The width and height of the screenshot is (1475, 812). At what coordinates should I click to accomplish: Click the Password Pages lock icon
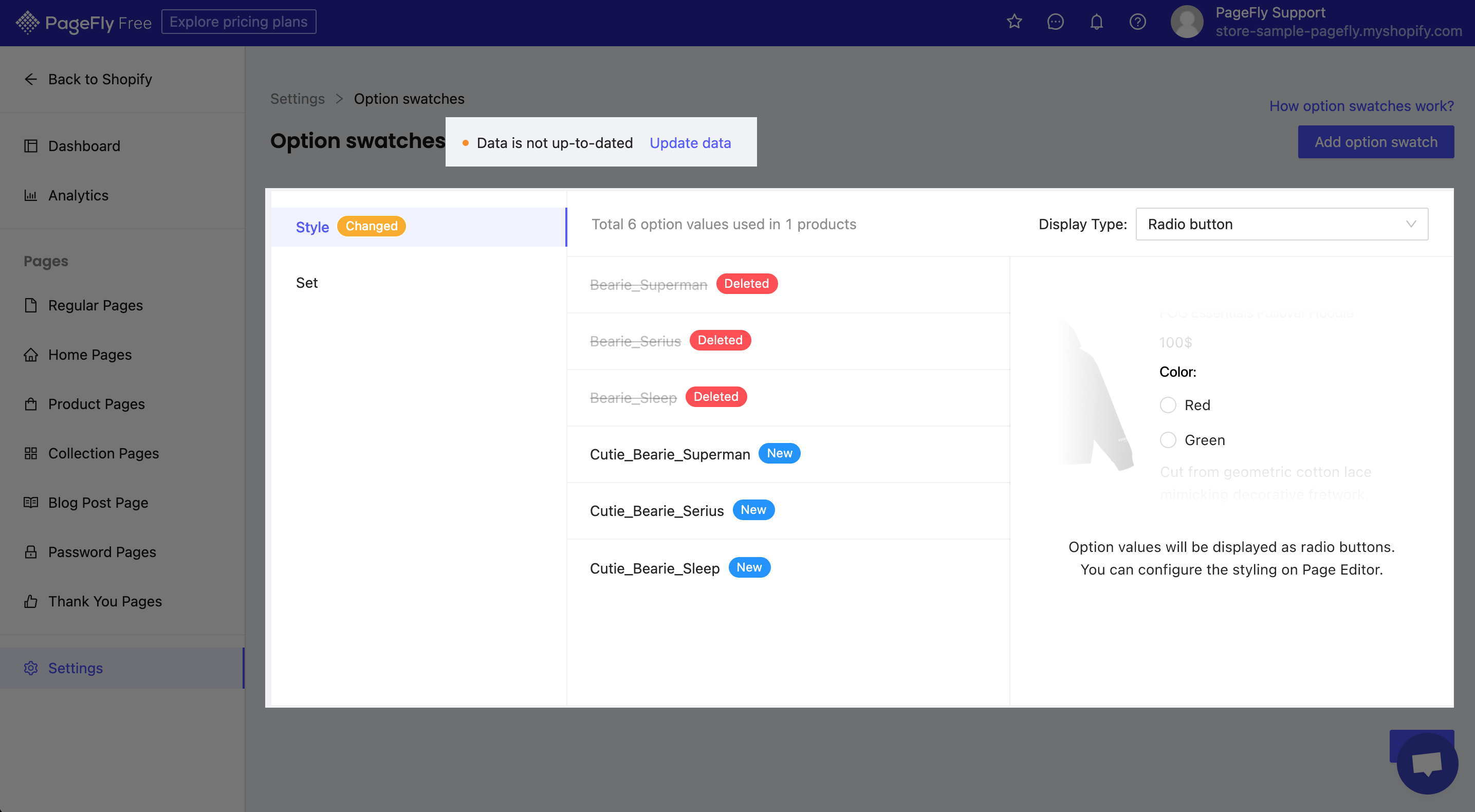pyautogui.click(x=31, y=551)
